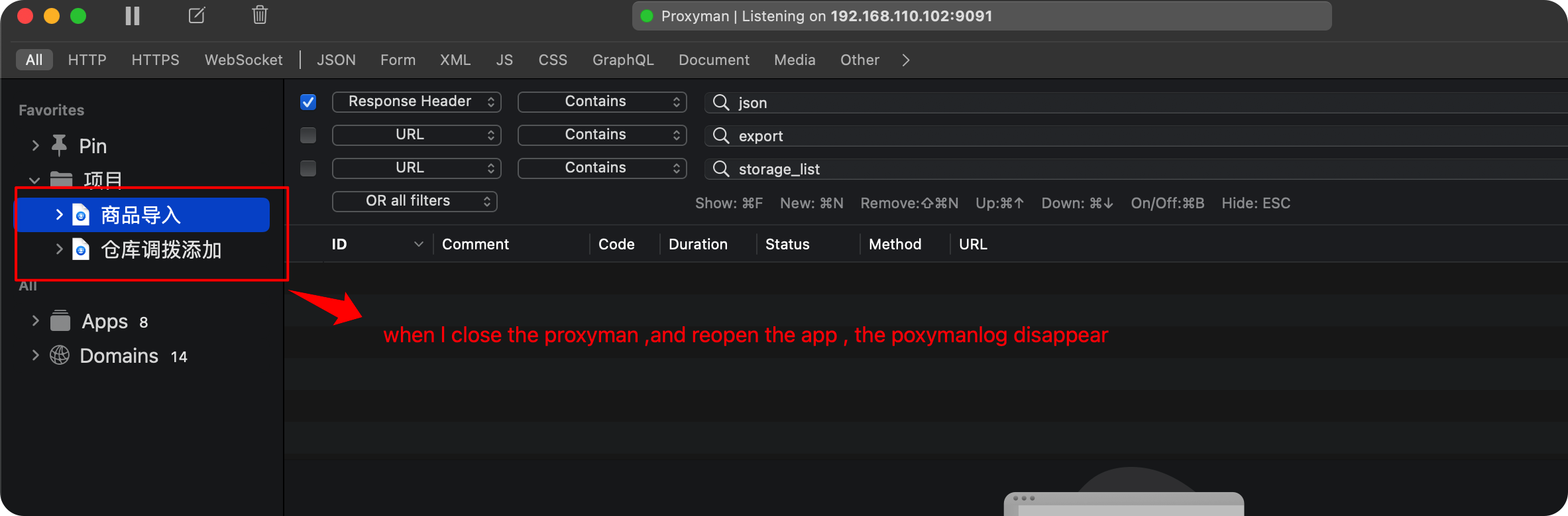Filter by the XML tab

click(x=455, y=60)
